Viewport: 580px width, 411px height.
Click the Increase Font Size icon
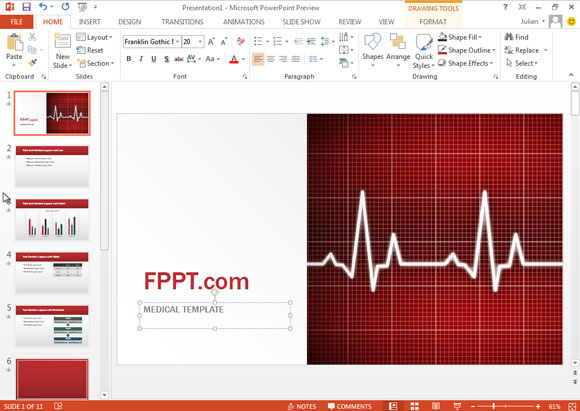(211, 42)
